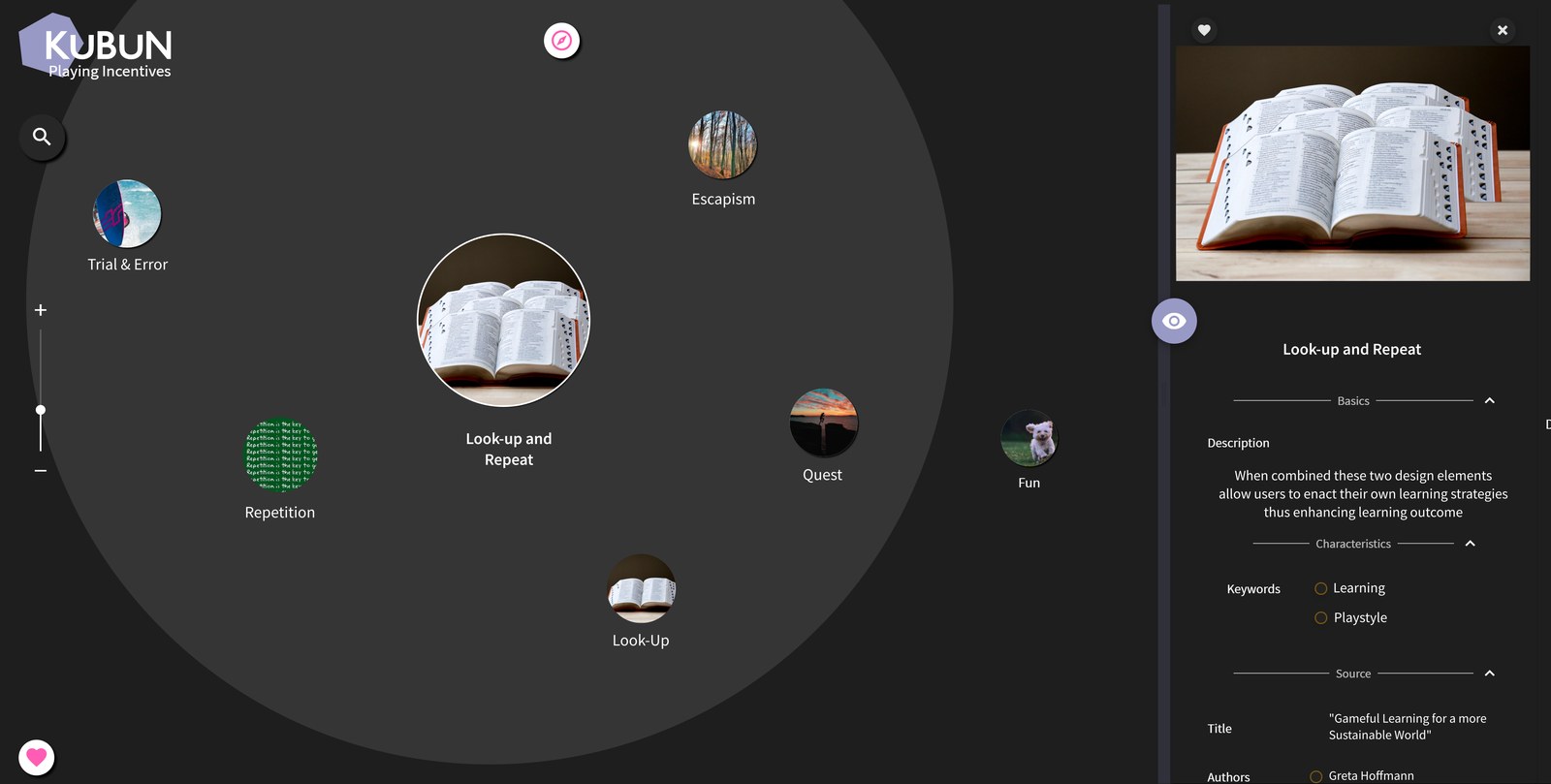Click the Kubun logo
This screenshot has height=784, width=1551.
pos(95,45)
